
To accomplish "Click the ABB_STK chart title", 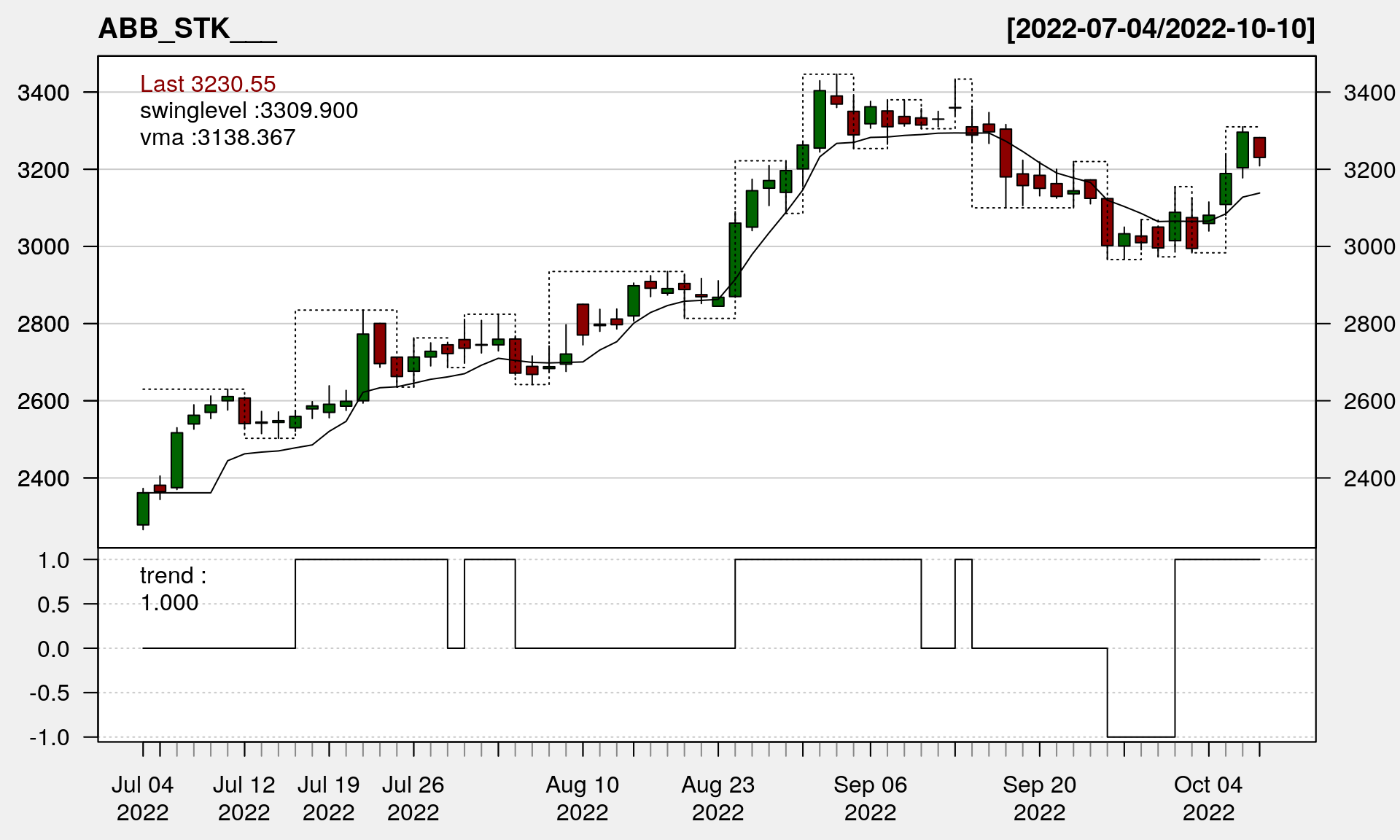I will pyautogui.click(x=187, y=29).
